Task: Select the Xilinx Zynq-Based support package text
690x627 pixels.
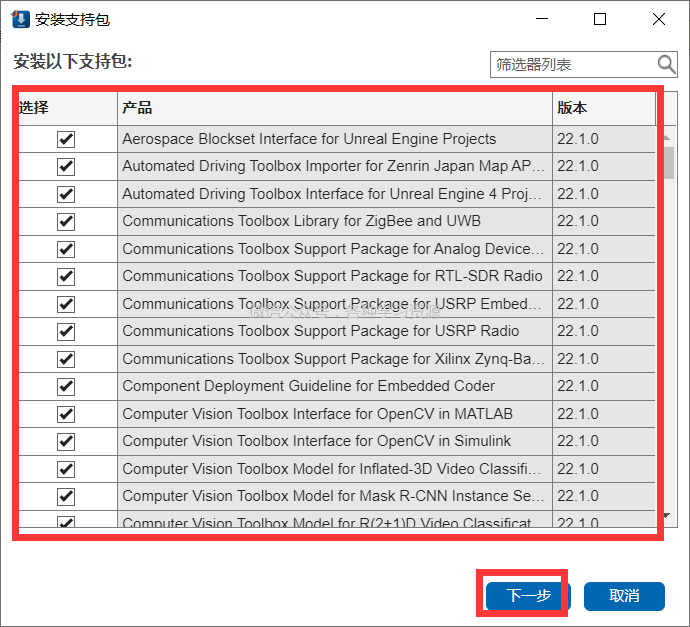Action: [334, 359]
